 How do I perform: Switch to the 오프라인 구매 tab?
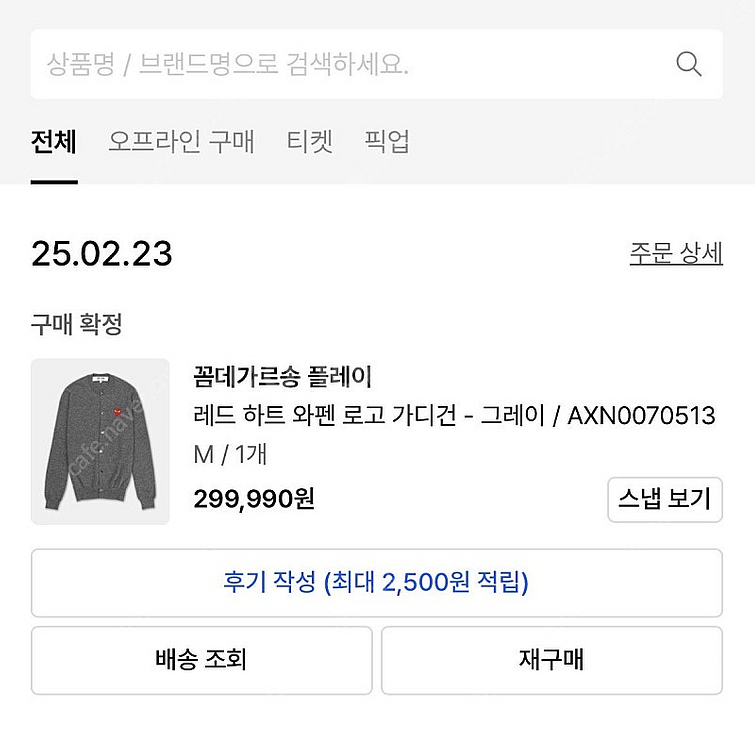[x=181, y=142]
